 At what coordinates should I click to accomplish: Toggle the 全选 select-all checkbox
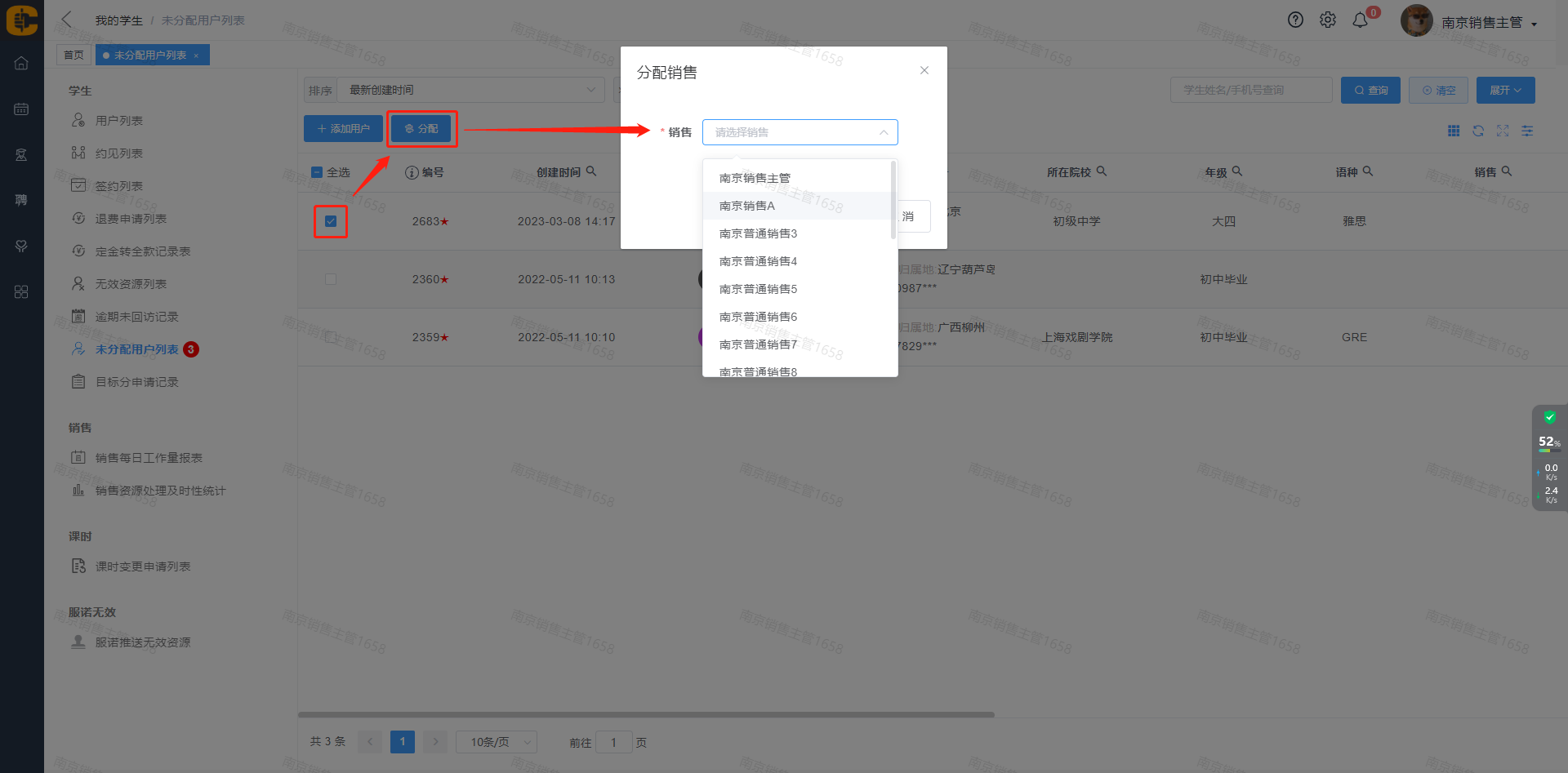[x=318, y=172]
